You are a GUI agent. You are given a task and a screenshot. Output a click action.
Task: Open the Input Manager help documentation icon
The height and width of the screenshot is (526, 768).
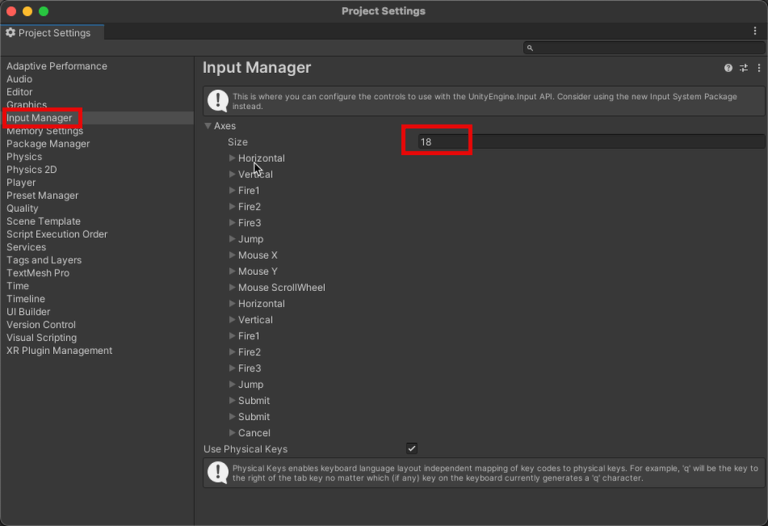(x=728, y=68)
